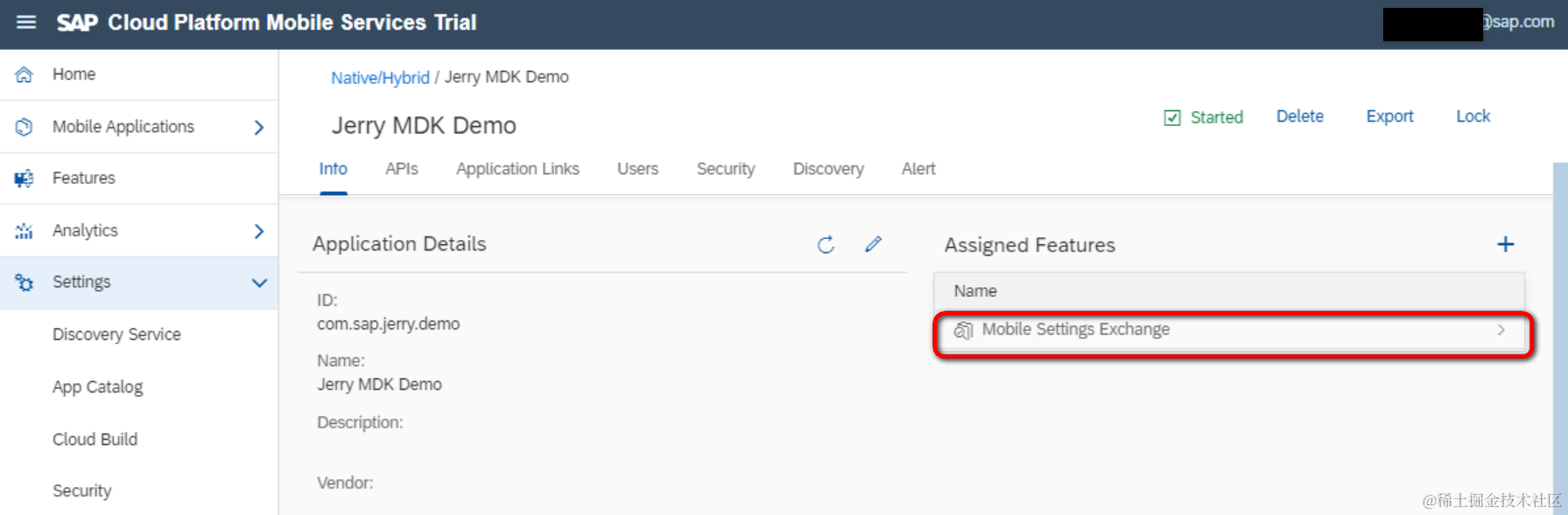The image size is (1568, 515).
Task: Collapse the Settings submenu
Action: pyautogui.click(x=259, y=283)
